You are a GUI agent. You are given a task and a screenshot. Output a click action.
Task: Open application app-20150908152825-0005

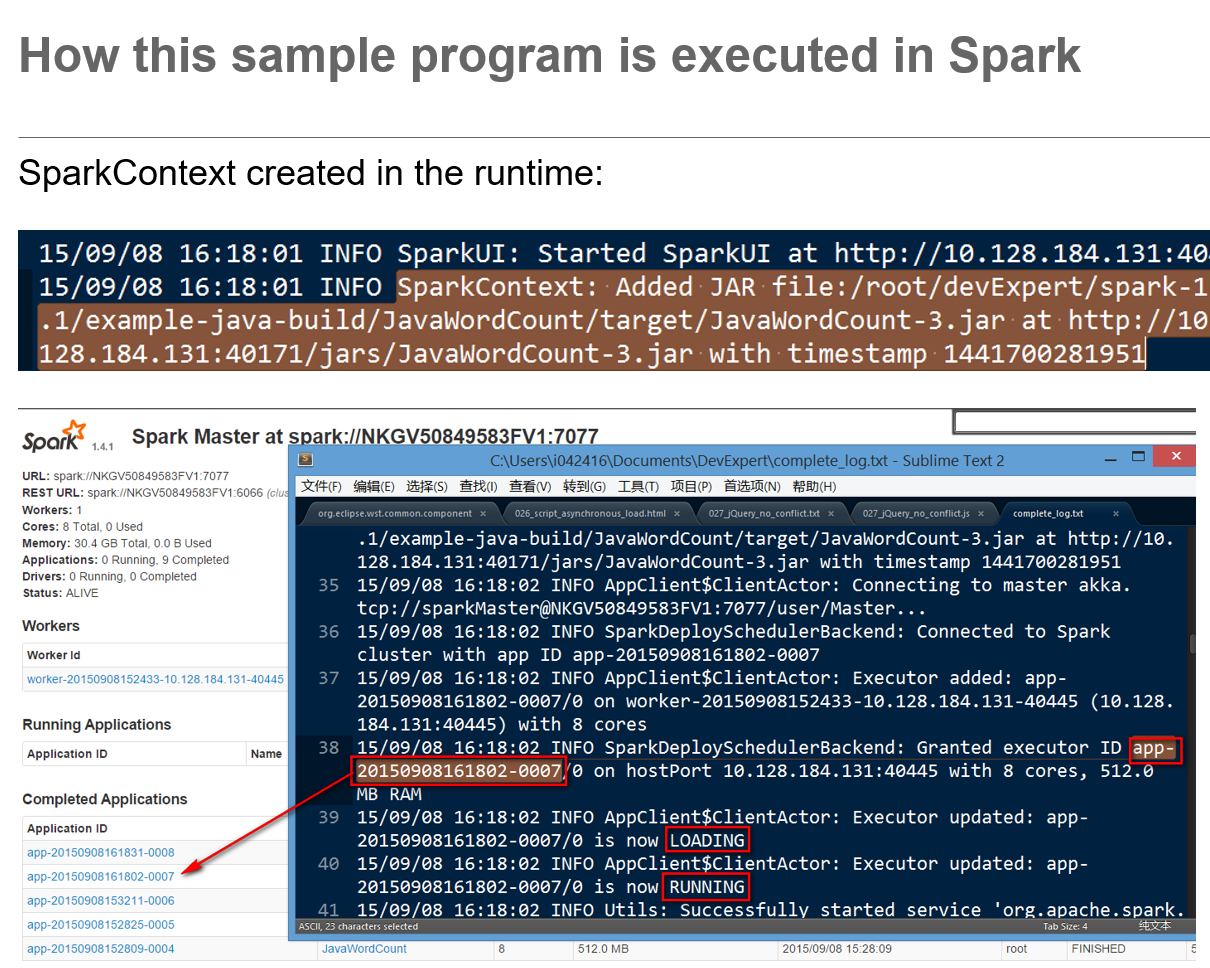click(x=101, y=925)
